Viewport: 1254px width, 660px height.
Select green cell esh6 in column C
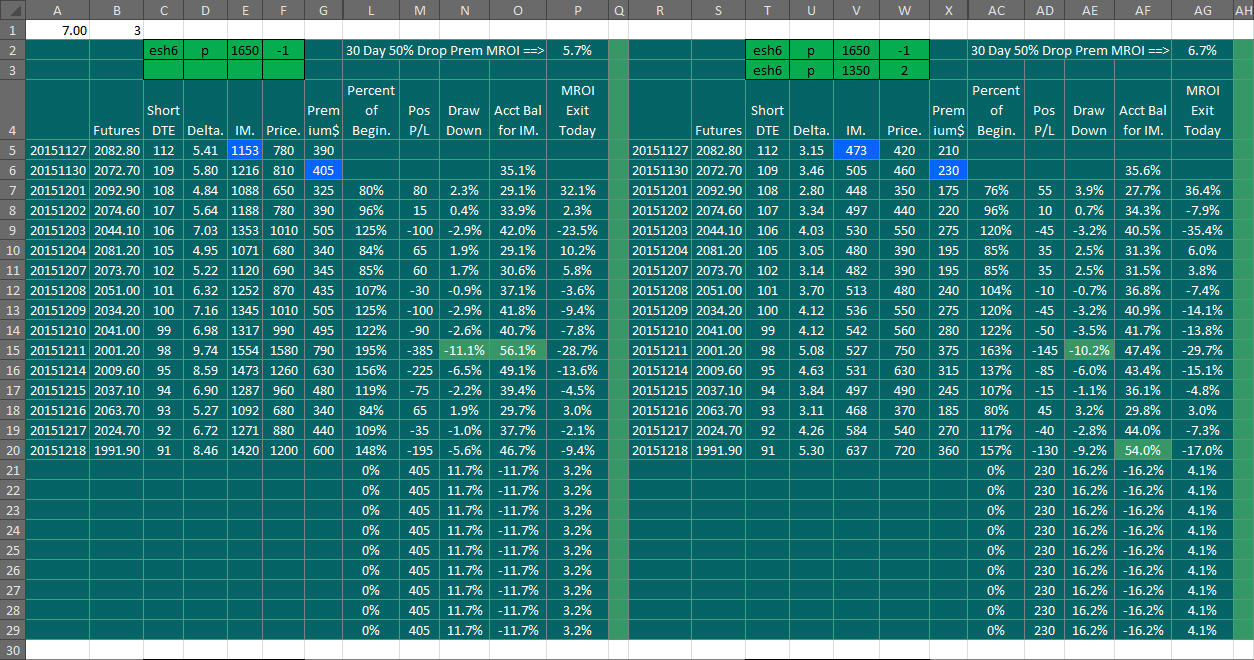[x=164, y=50]
